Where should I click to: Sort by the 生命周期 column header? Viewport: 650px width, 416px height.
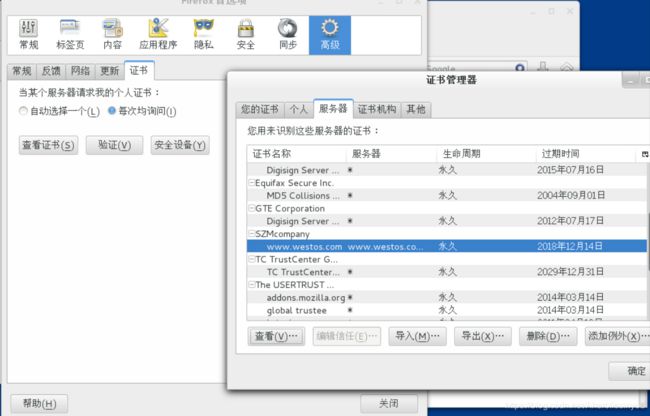[x=486, y=154]
